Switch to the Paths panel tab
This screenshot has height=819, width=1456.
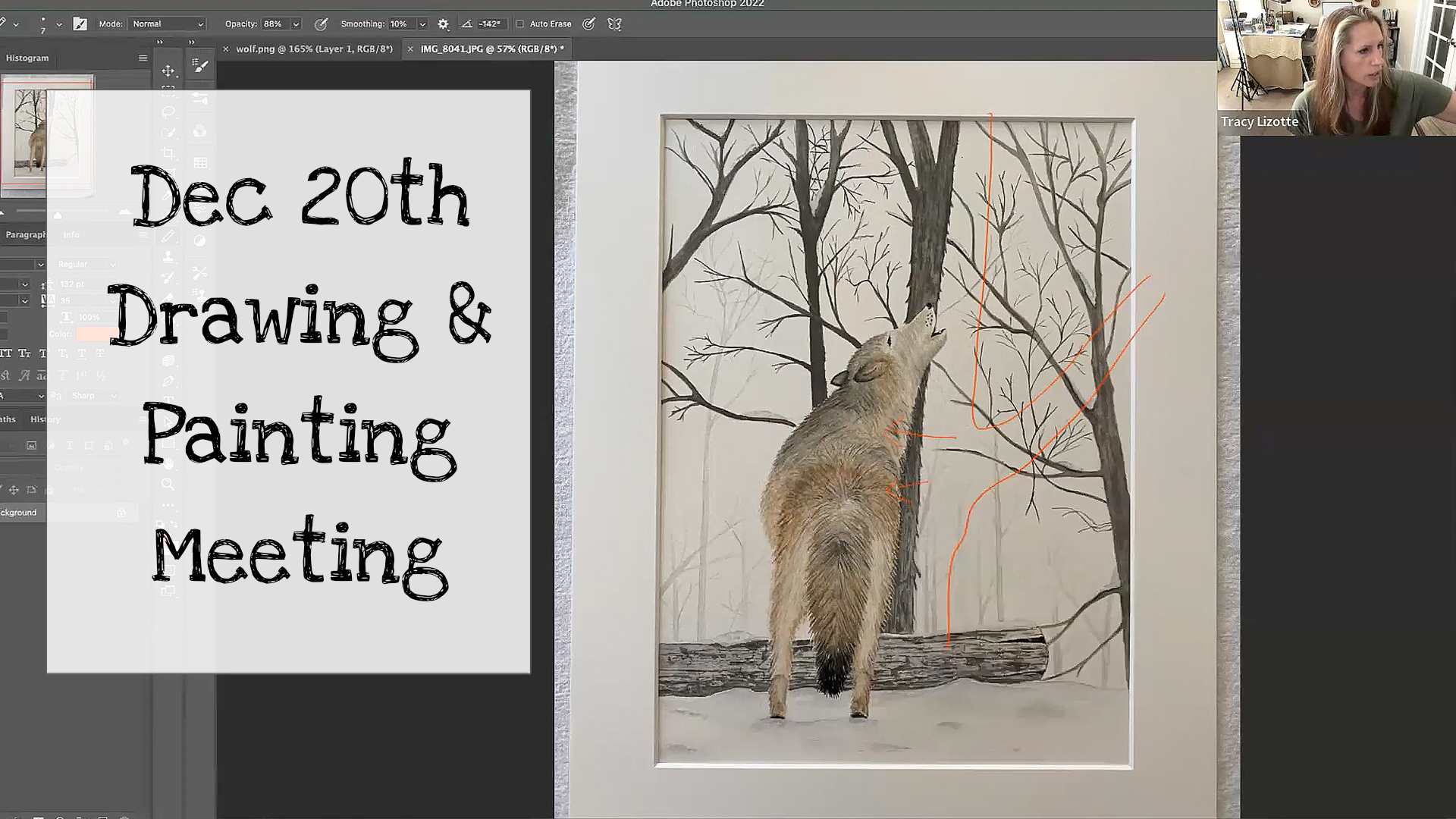coord(8,419)
